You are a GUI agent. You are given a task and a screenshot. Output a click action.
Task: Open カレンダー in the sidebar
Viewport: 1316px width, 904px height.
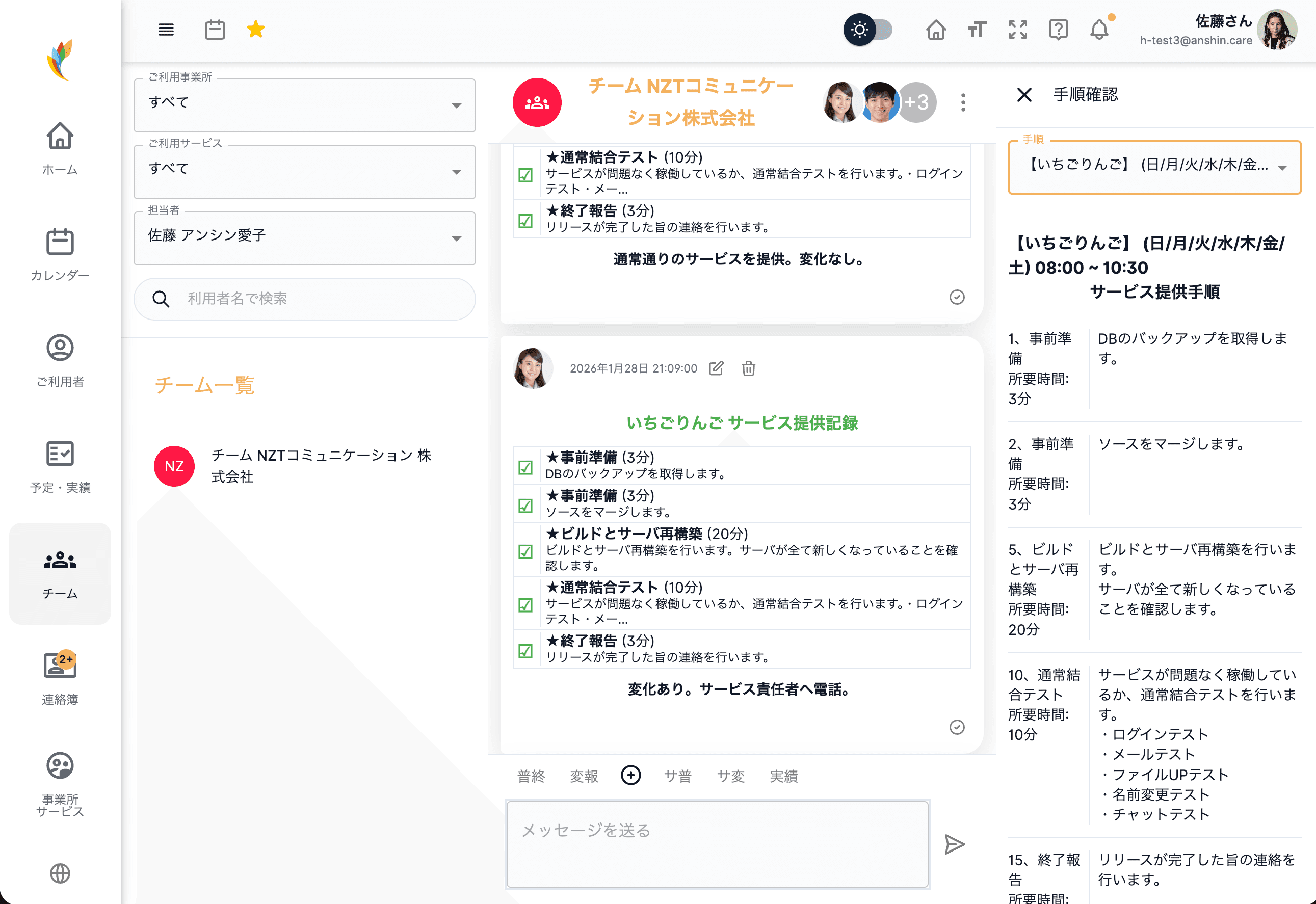(60, 254)
